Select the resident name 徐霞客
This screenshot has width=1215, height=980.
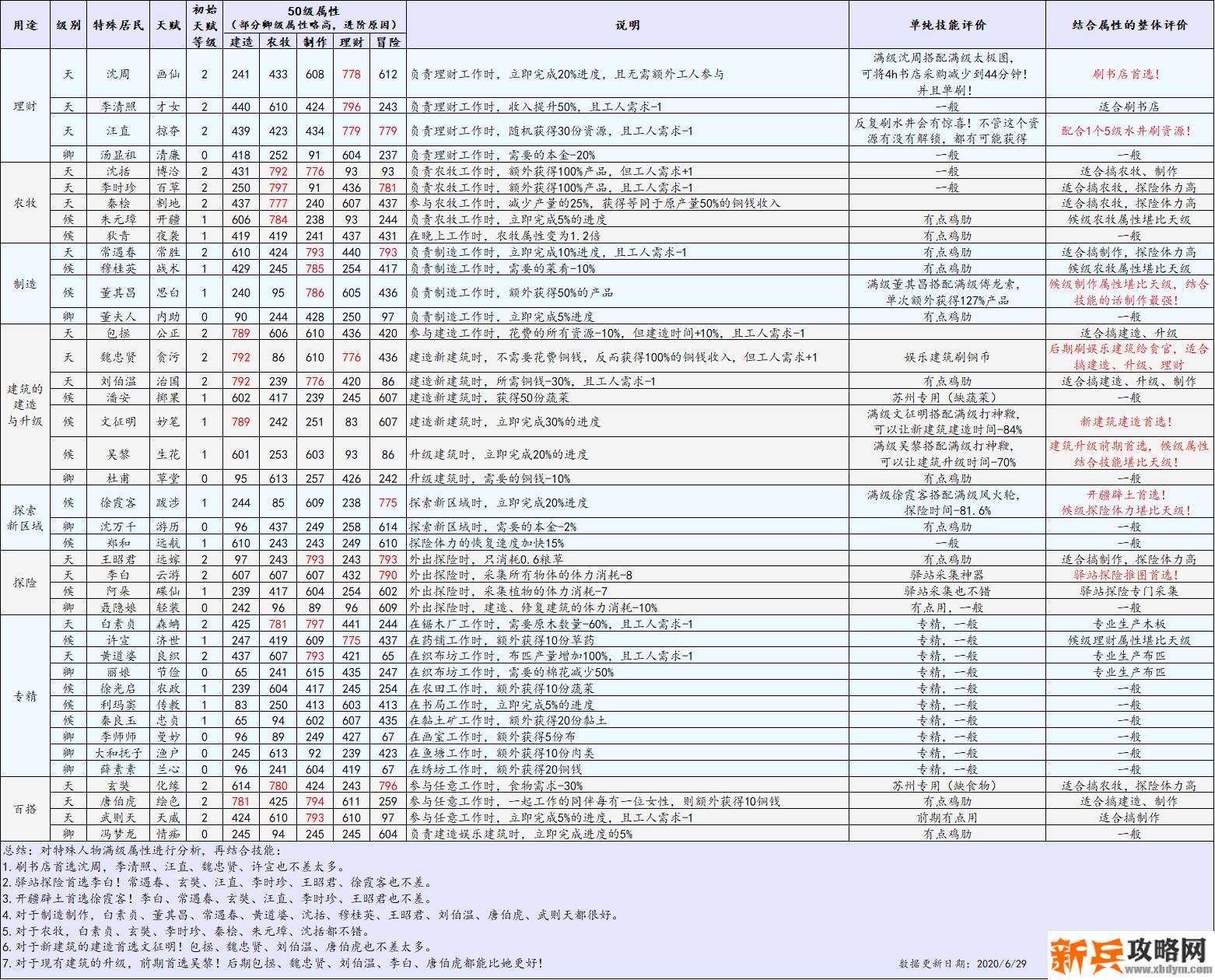pos(118,502)
